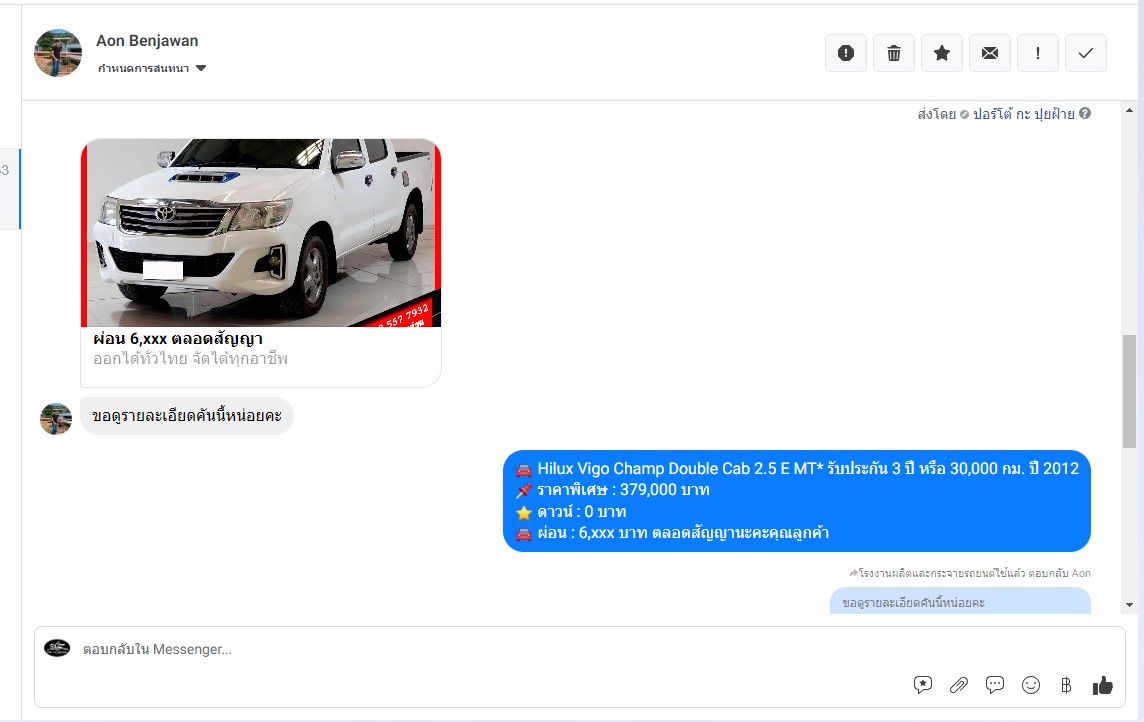This screenshot has width=1144, height=722.
Task: Delete the conversation using the trash icon
Action: tap(894, 53)
